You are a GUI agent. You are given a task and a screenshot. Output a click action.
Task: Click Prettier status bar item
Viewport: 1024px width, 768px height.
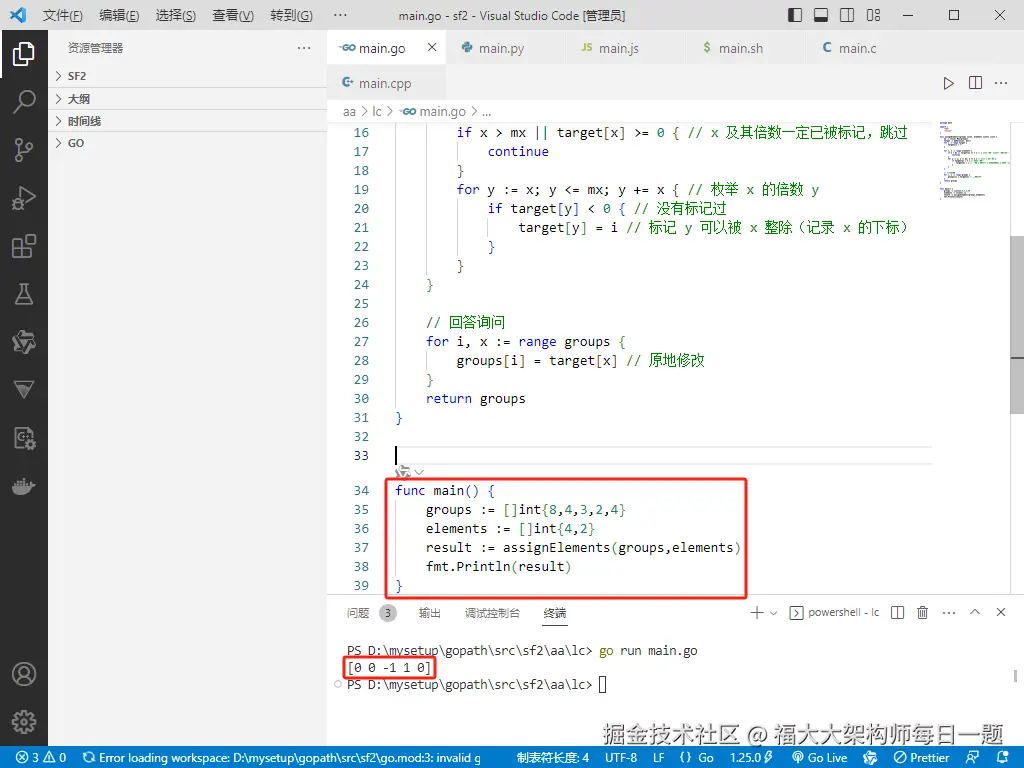tap(921, 758)
